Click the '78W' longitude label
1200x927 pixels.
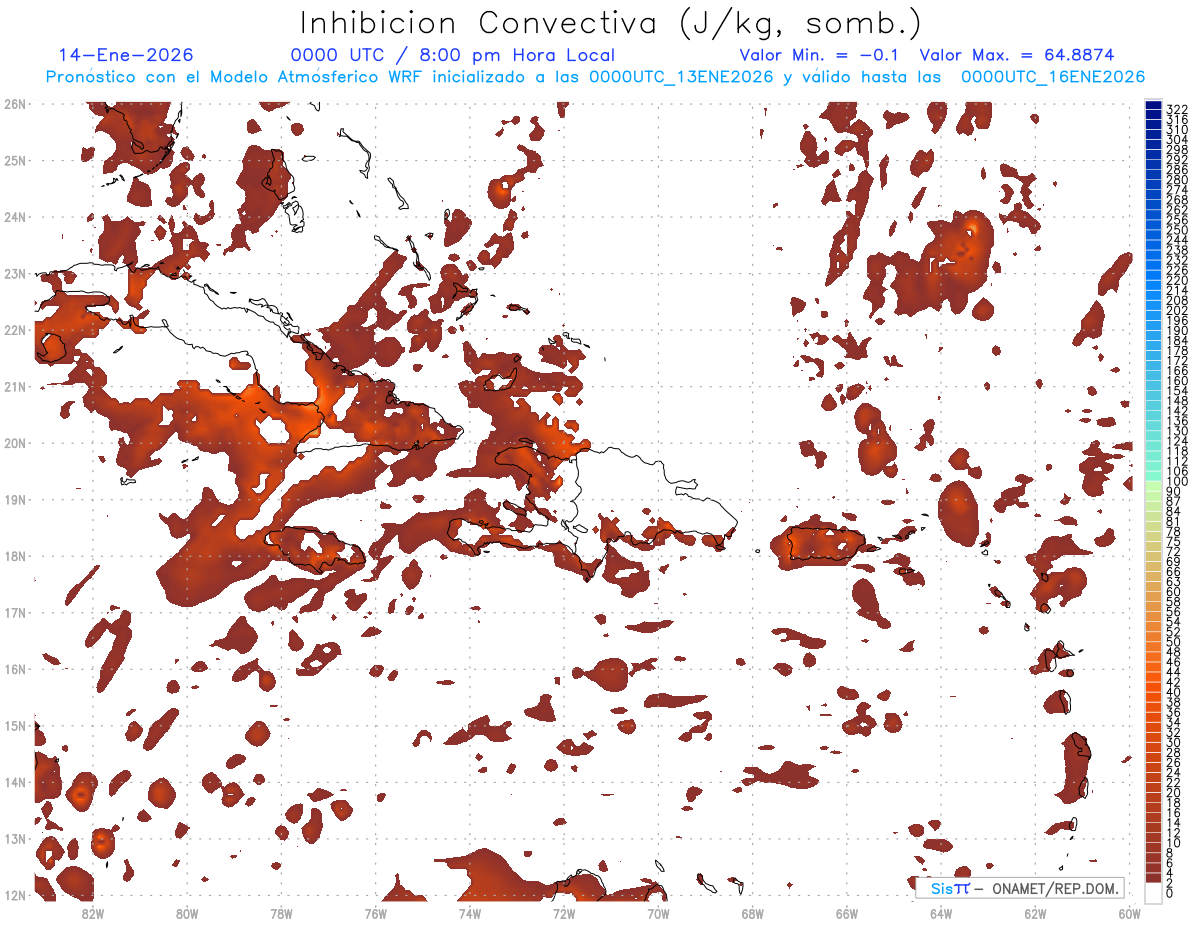click(x=281, y=912)
